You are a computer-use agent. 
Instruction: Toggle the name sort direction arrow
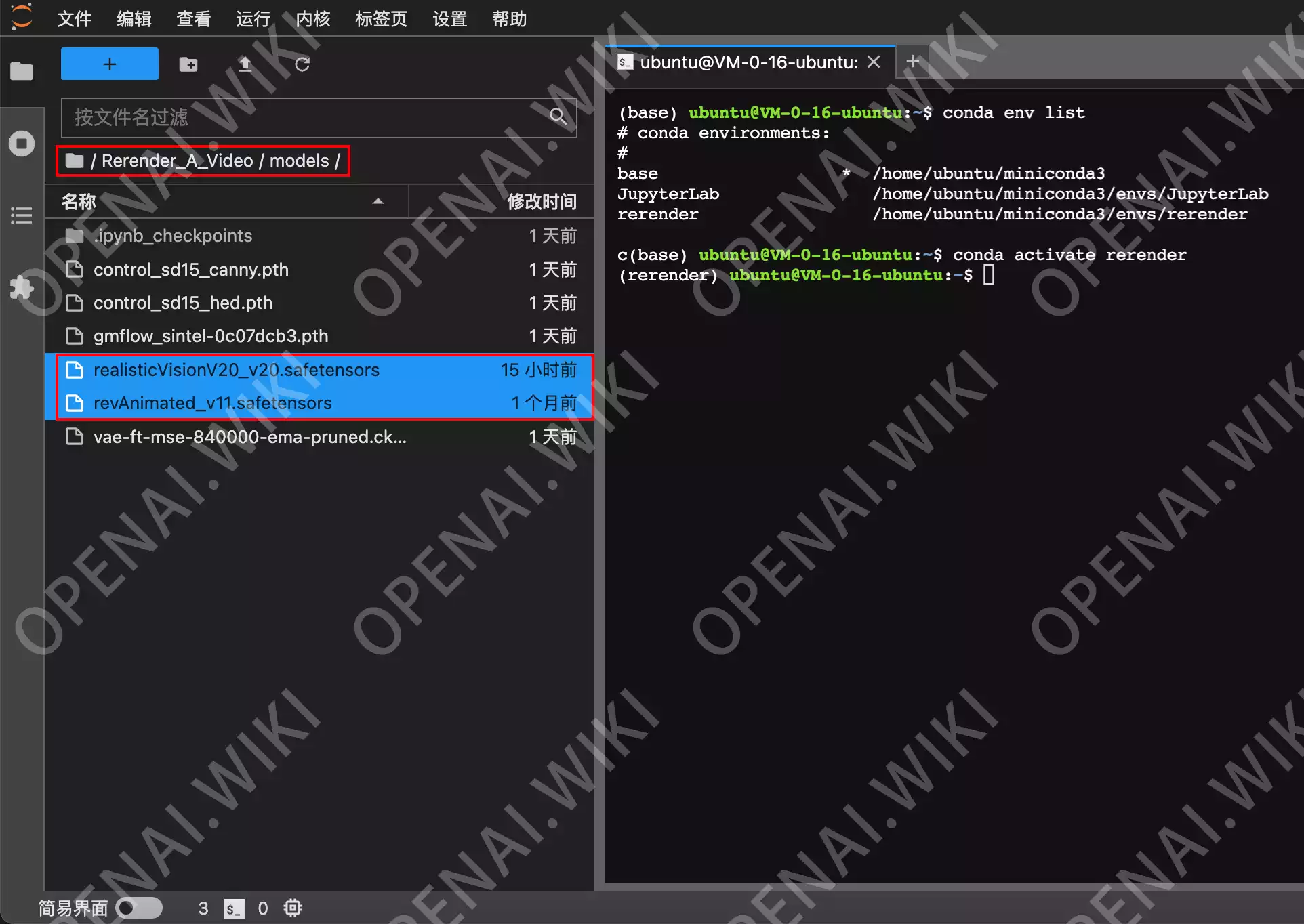coord(378,201)
